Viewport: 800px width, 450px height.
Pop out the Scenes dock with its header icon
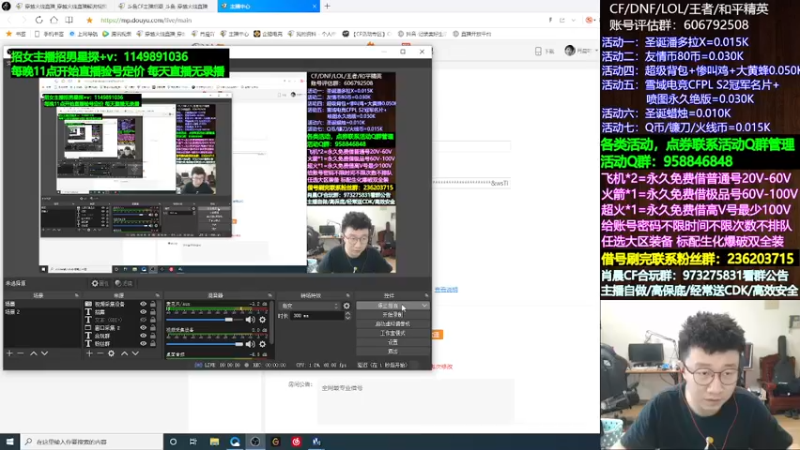[77, 295]
